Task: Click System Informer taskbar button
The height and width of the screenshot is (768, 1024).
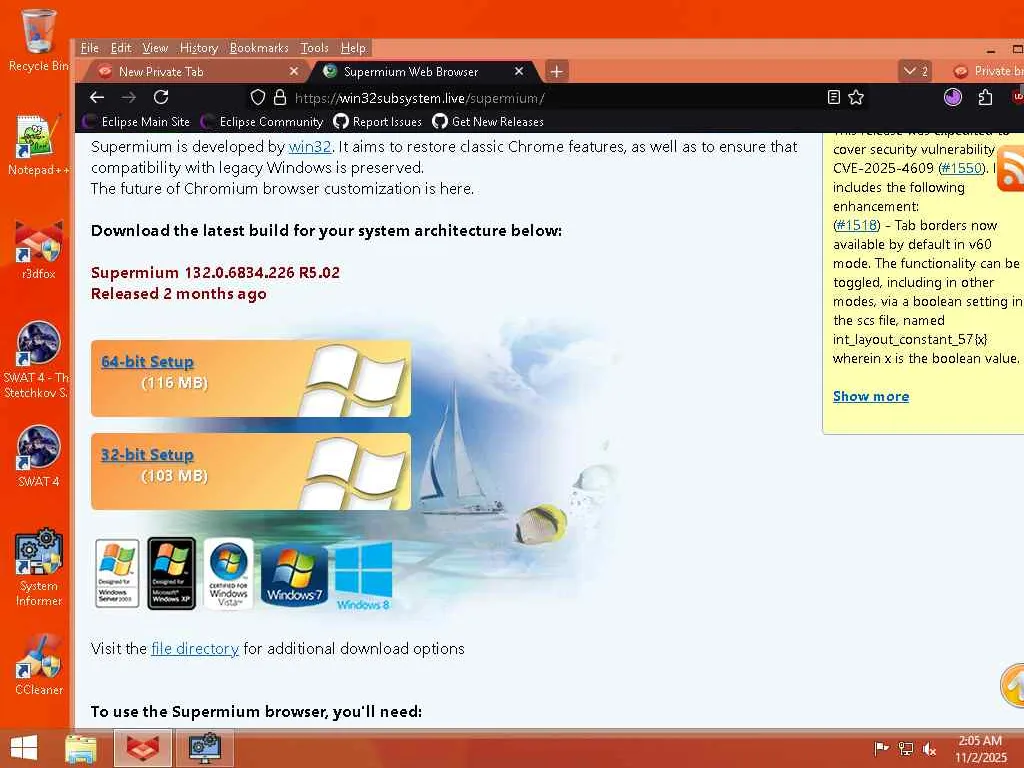Action: [x=205, y=748]
